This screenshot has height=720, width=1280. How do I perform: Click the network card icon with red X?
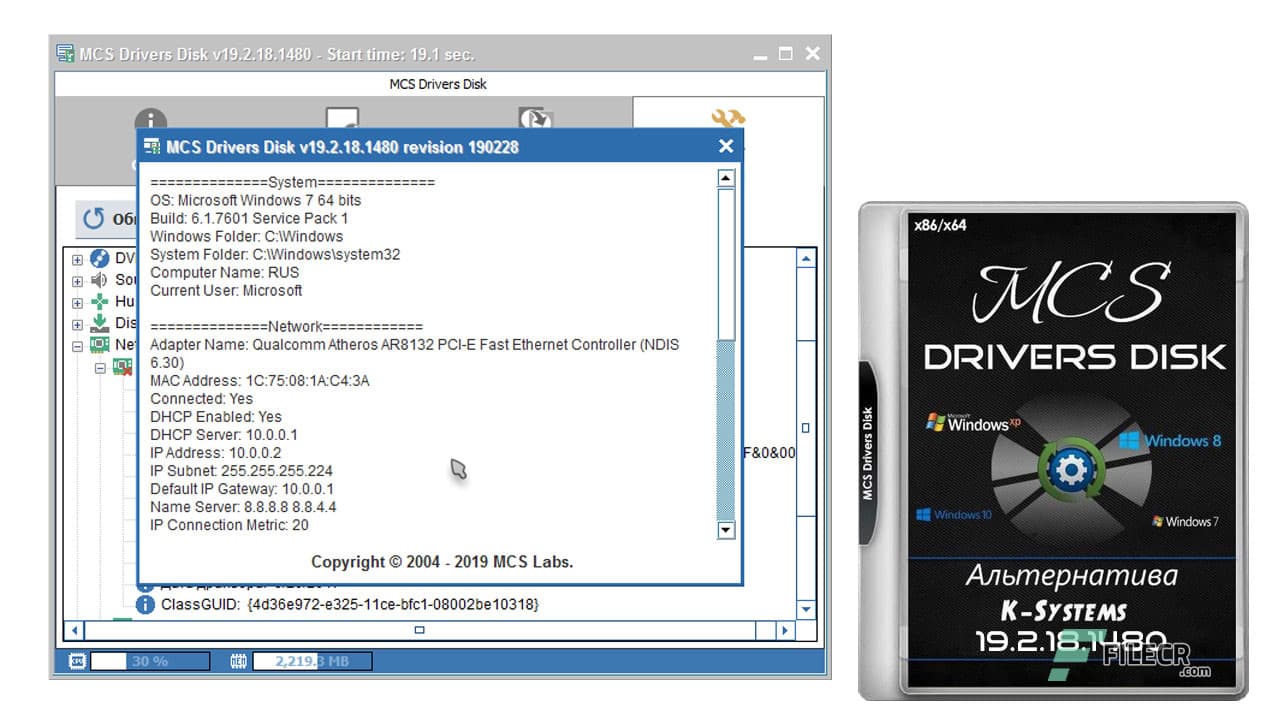tap(120, 366)
